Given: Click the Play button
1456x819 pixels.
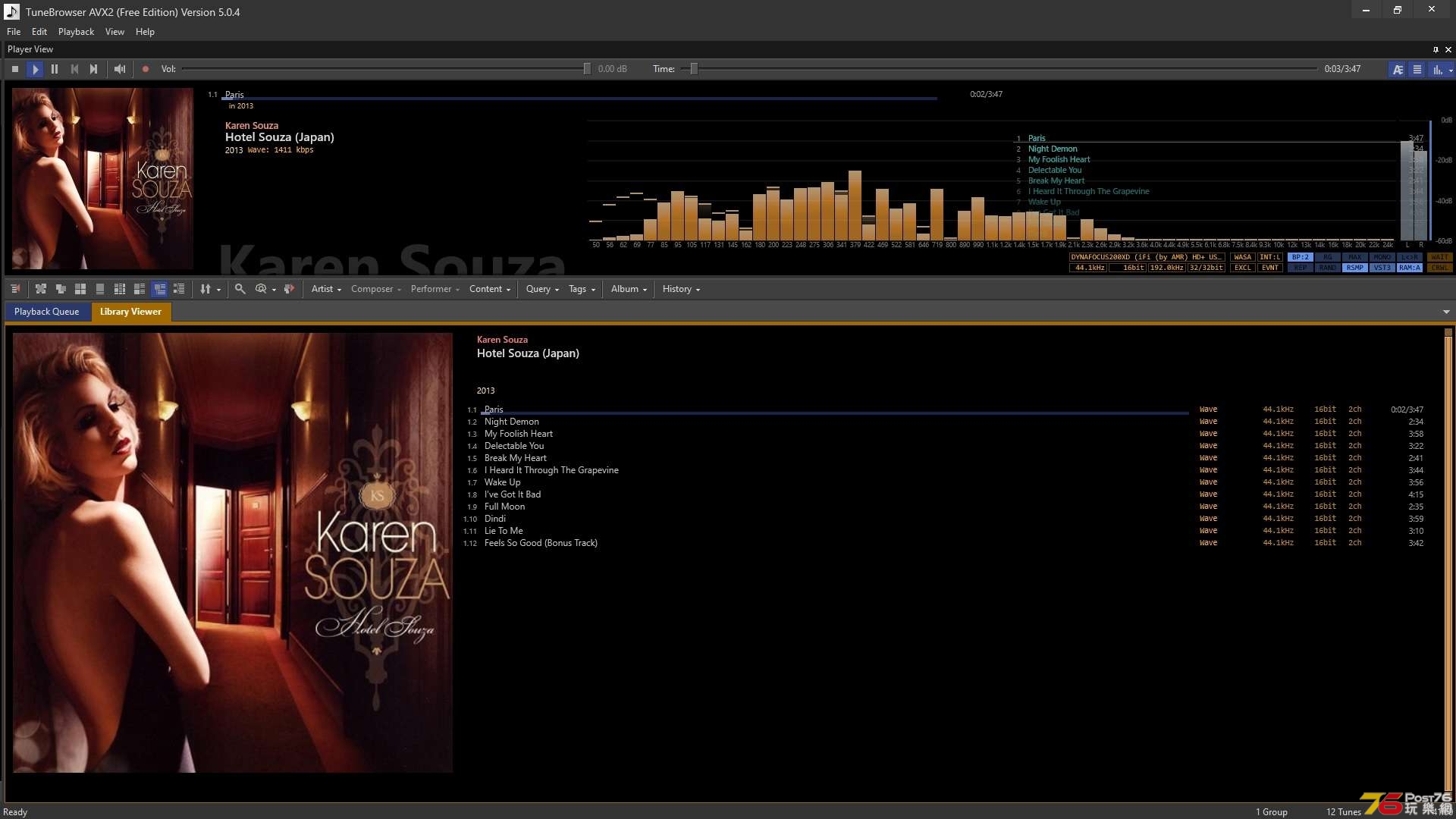Looking at the screenshot, I should 35,69.
